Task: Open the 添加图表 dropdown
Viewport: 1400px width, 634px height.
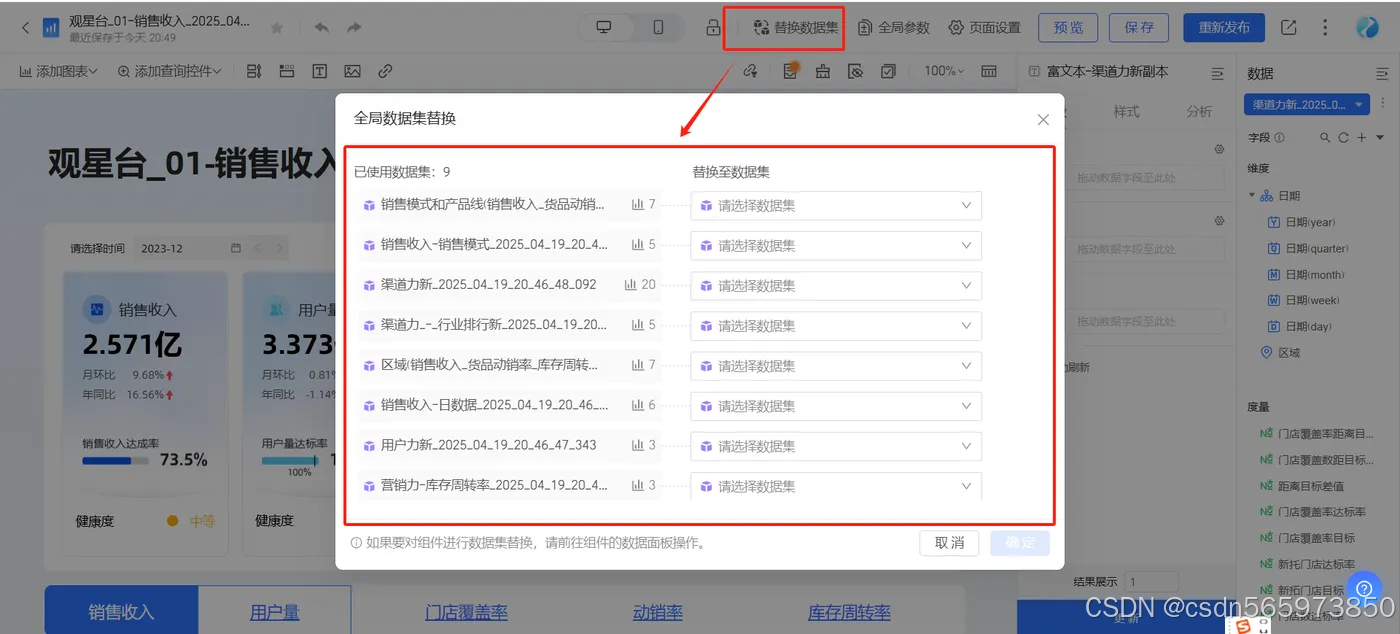Action: [x=59, y=71]
